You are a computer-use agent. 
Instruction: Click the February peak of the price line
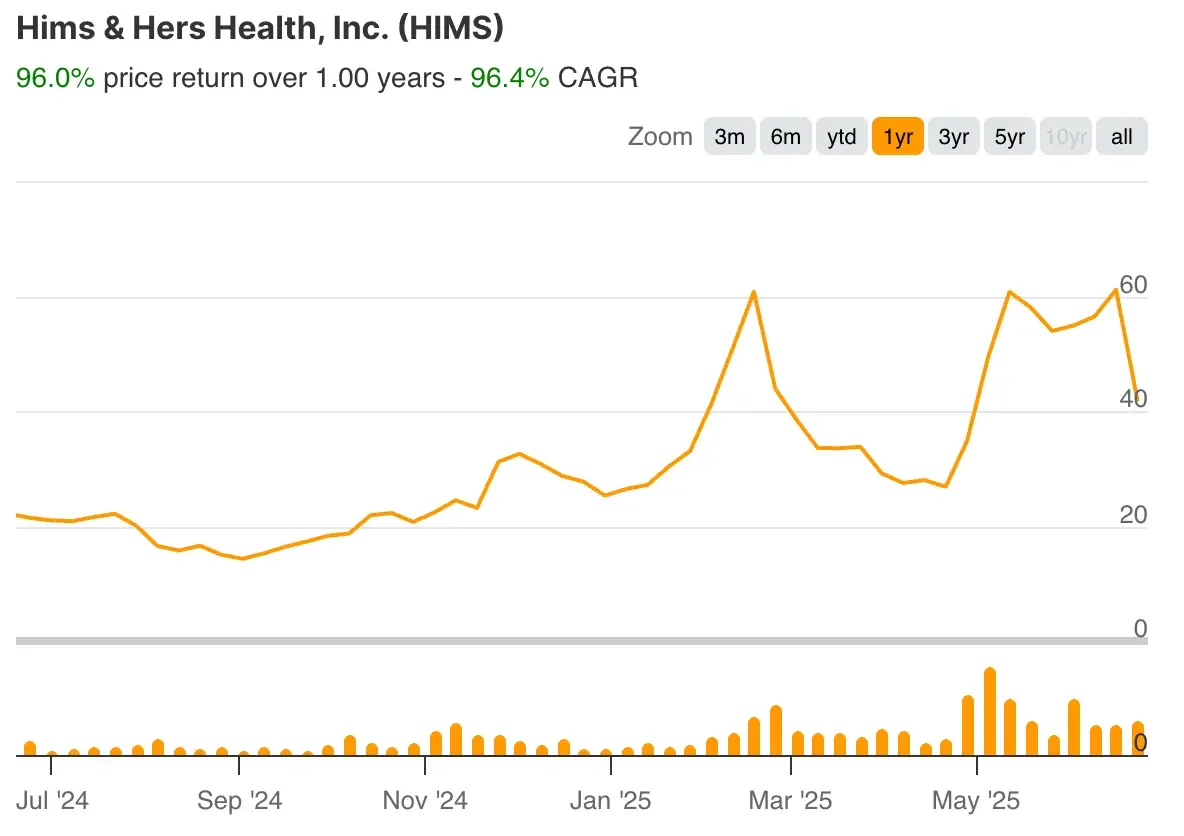755,291
